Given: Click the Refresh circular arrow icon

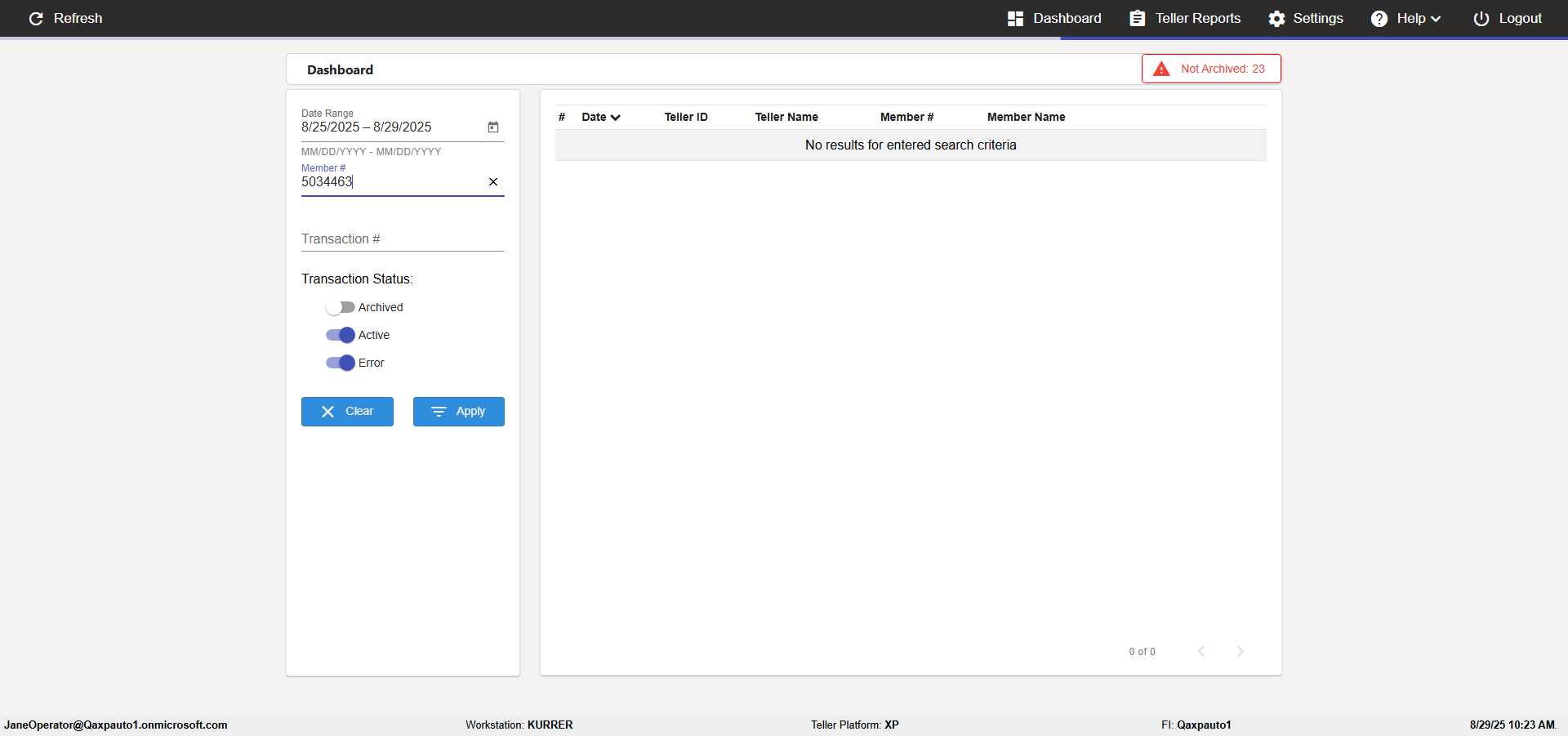Looking at the screenshot, I should tap(36, 18).
